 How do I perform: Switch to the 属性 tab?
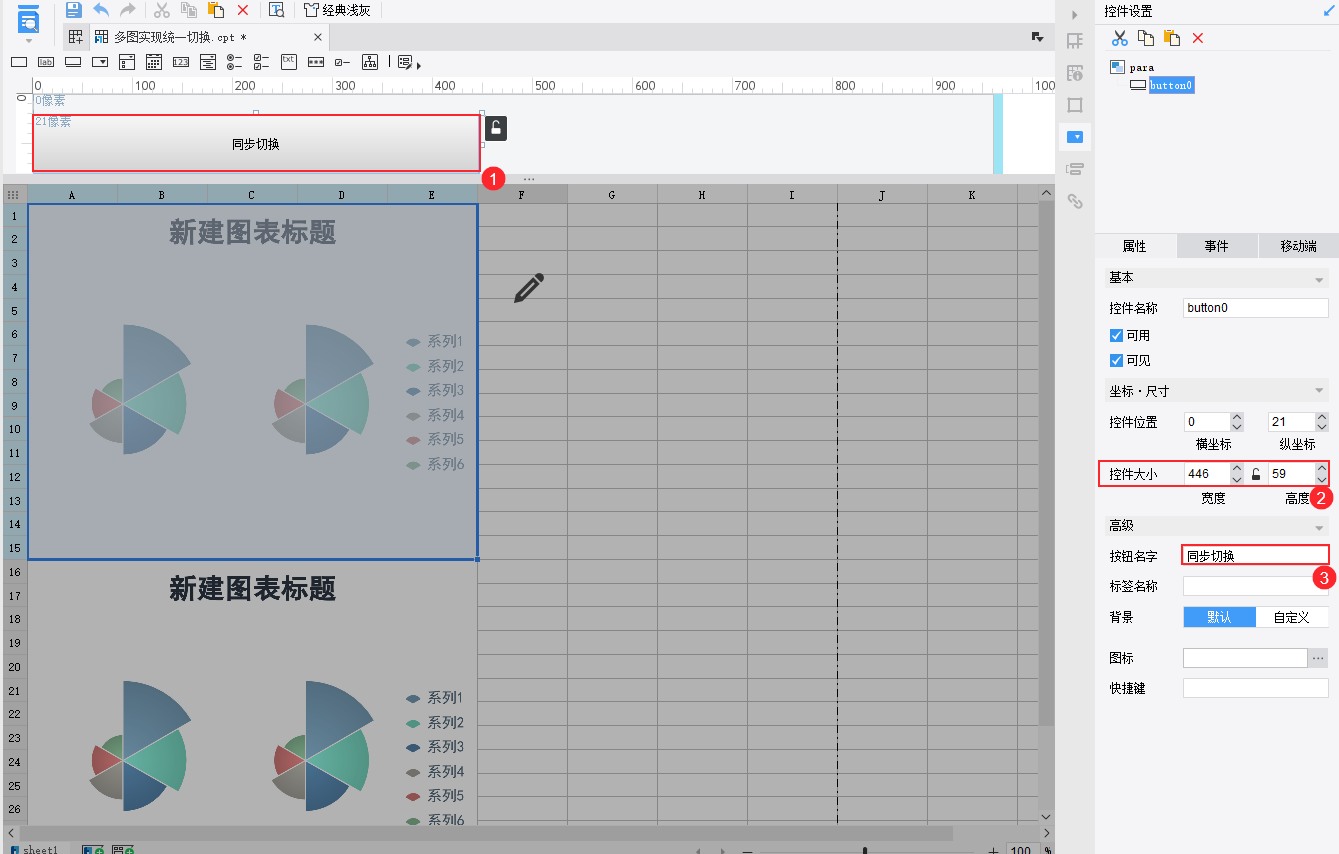pyautogui.click(x=1135, y=246)
